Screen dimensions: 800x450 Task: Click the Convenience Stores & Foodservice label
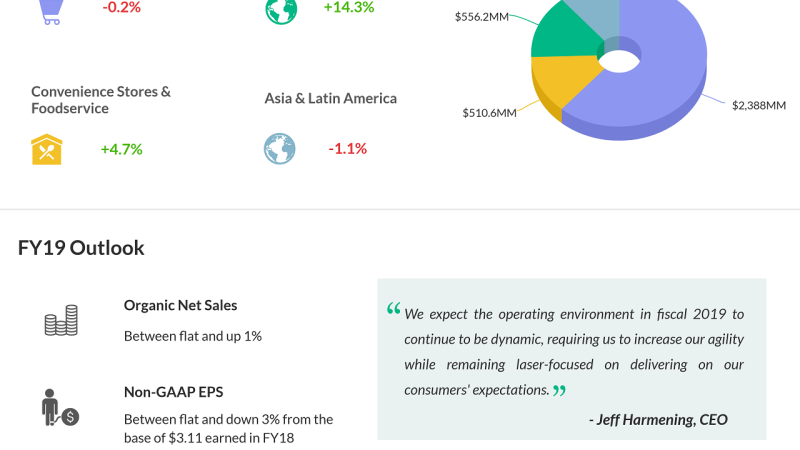click(101, 99)
